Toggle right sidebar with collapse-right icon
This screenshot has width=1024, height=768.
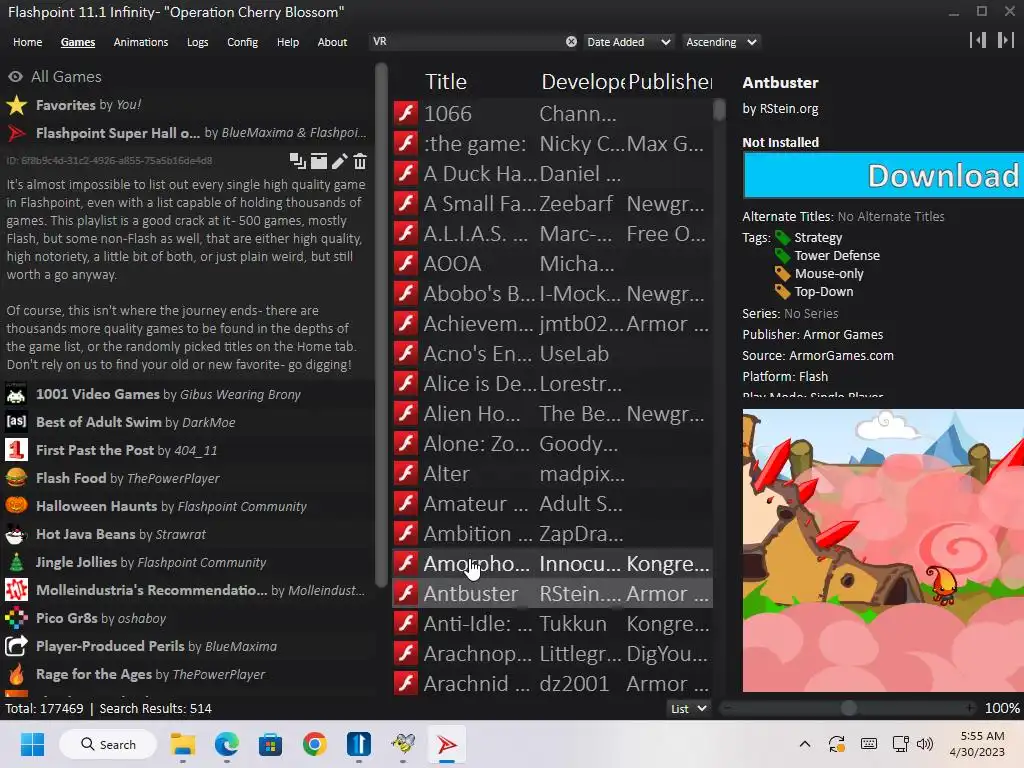coord(1006,40)
